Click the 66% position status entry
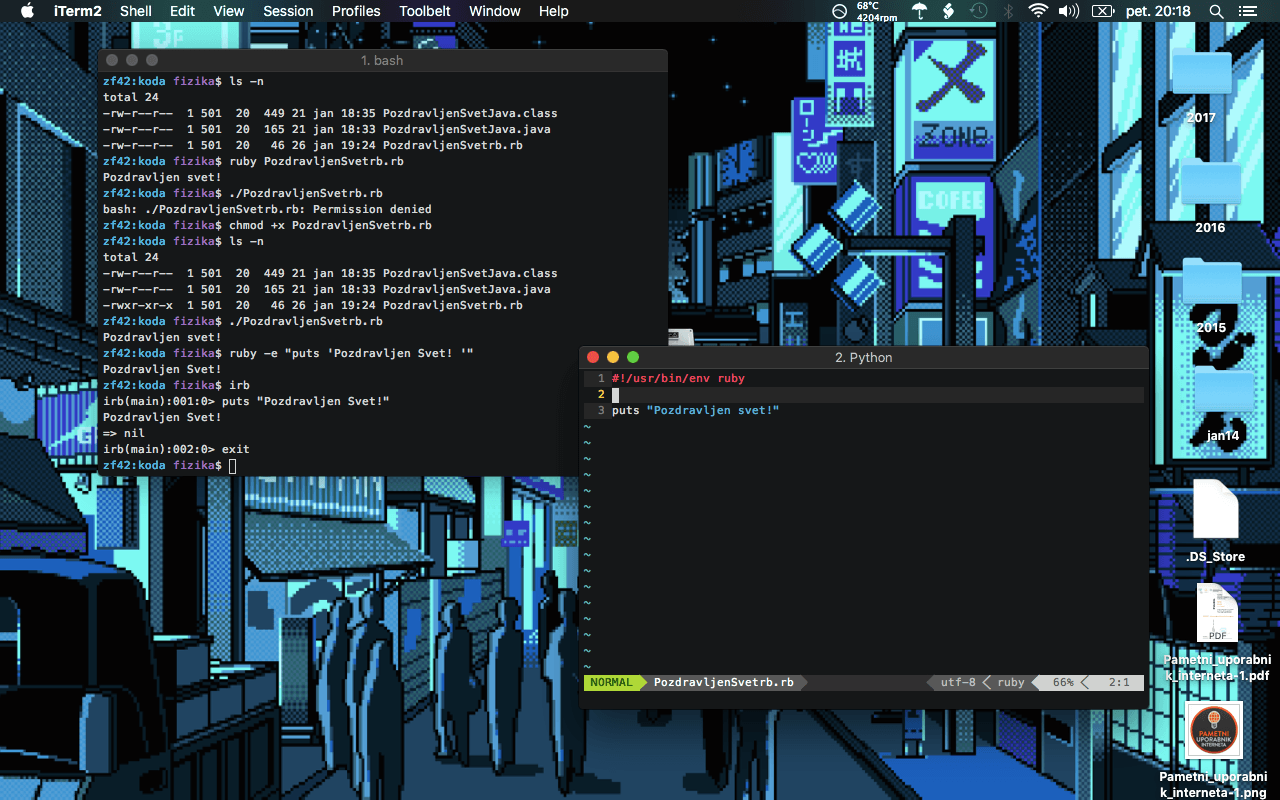The image size is (1280, 800). click(x=1063, y=683)
